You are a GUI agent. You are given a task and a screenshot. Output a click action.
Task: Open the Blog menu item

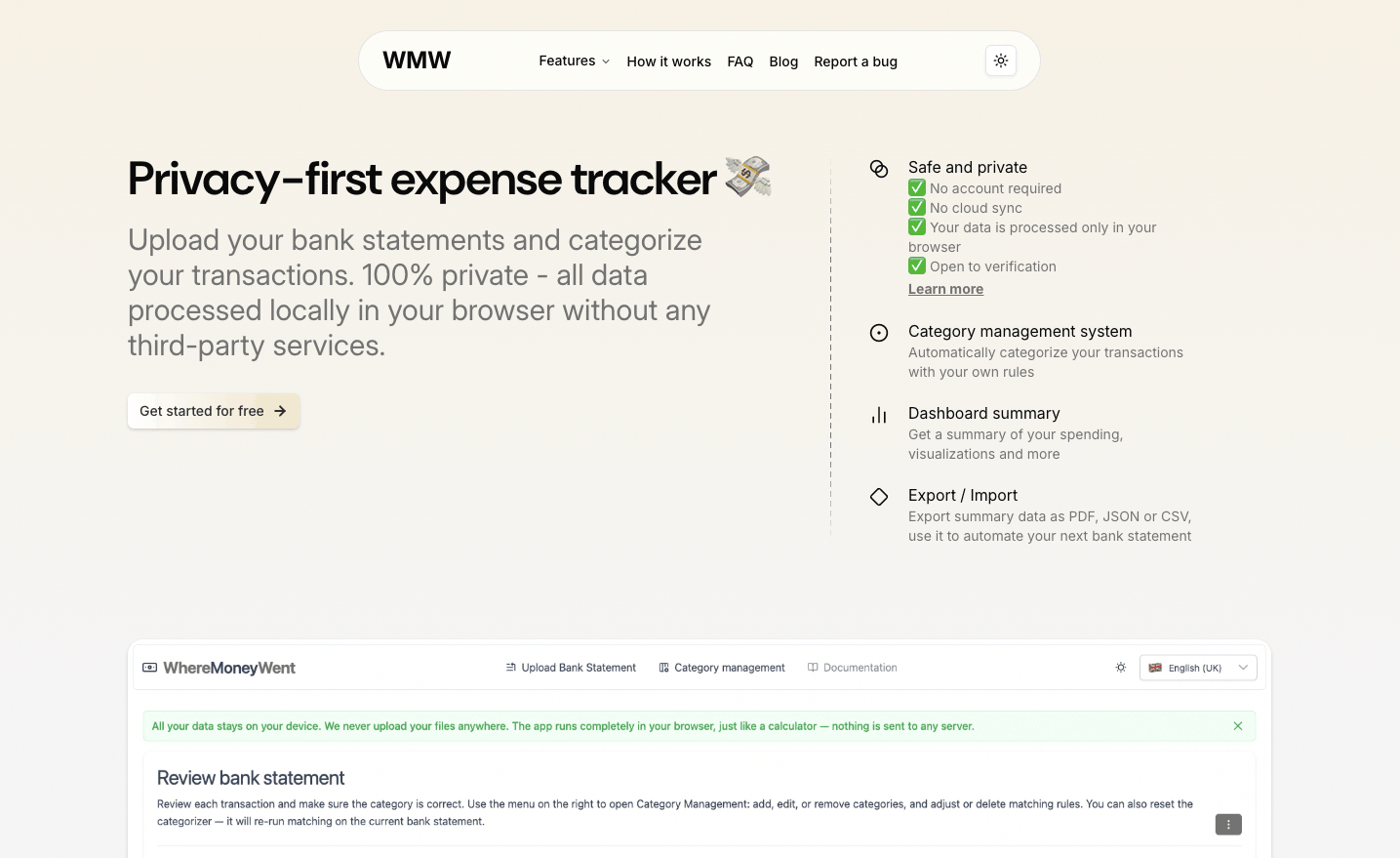pos(783,61)
